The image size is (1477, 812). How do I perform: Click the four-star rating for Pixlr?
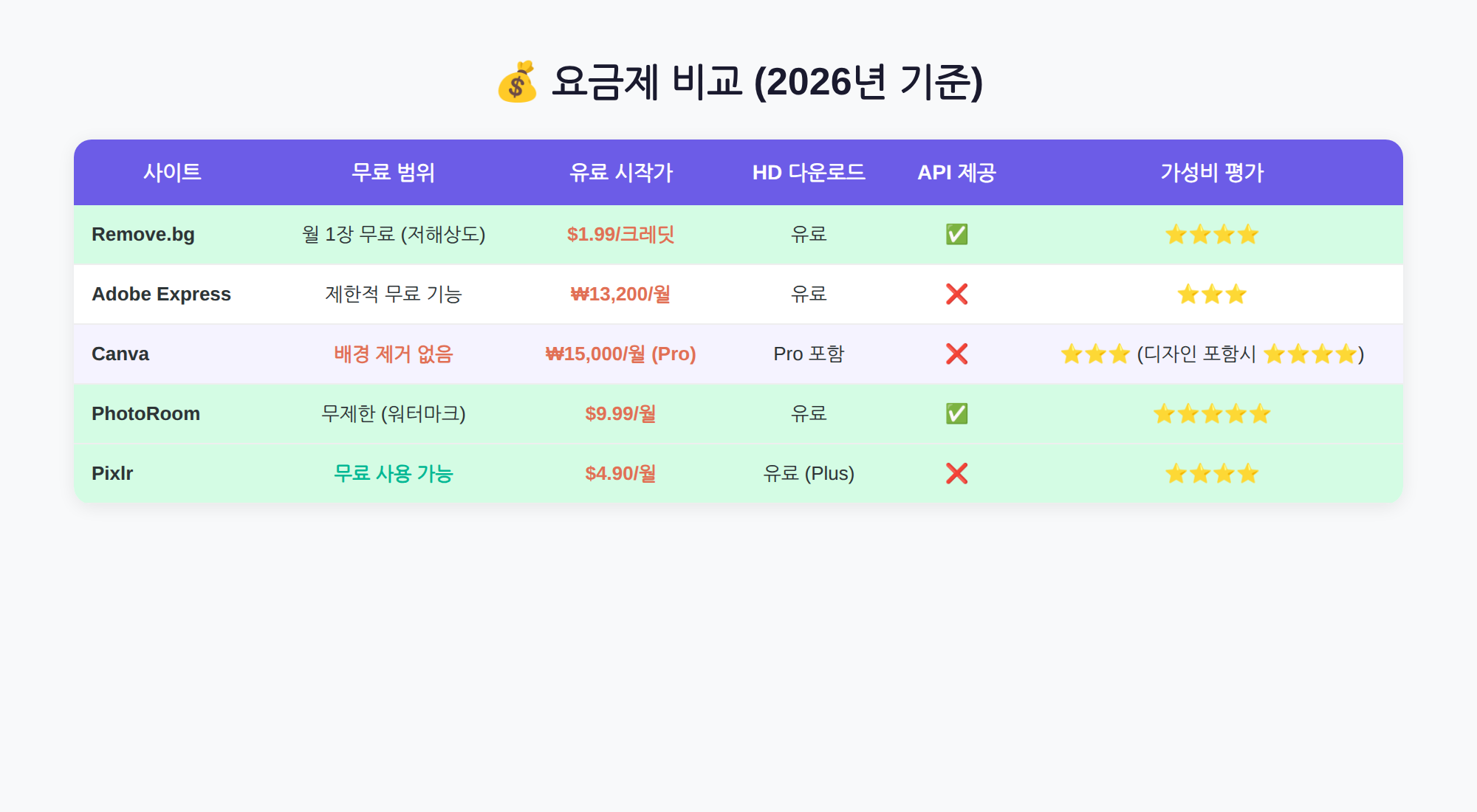(x=1212, y=473)
